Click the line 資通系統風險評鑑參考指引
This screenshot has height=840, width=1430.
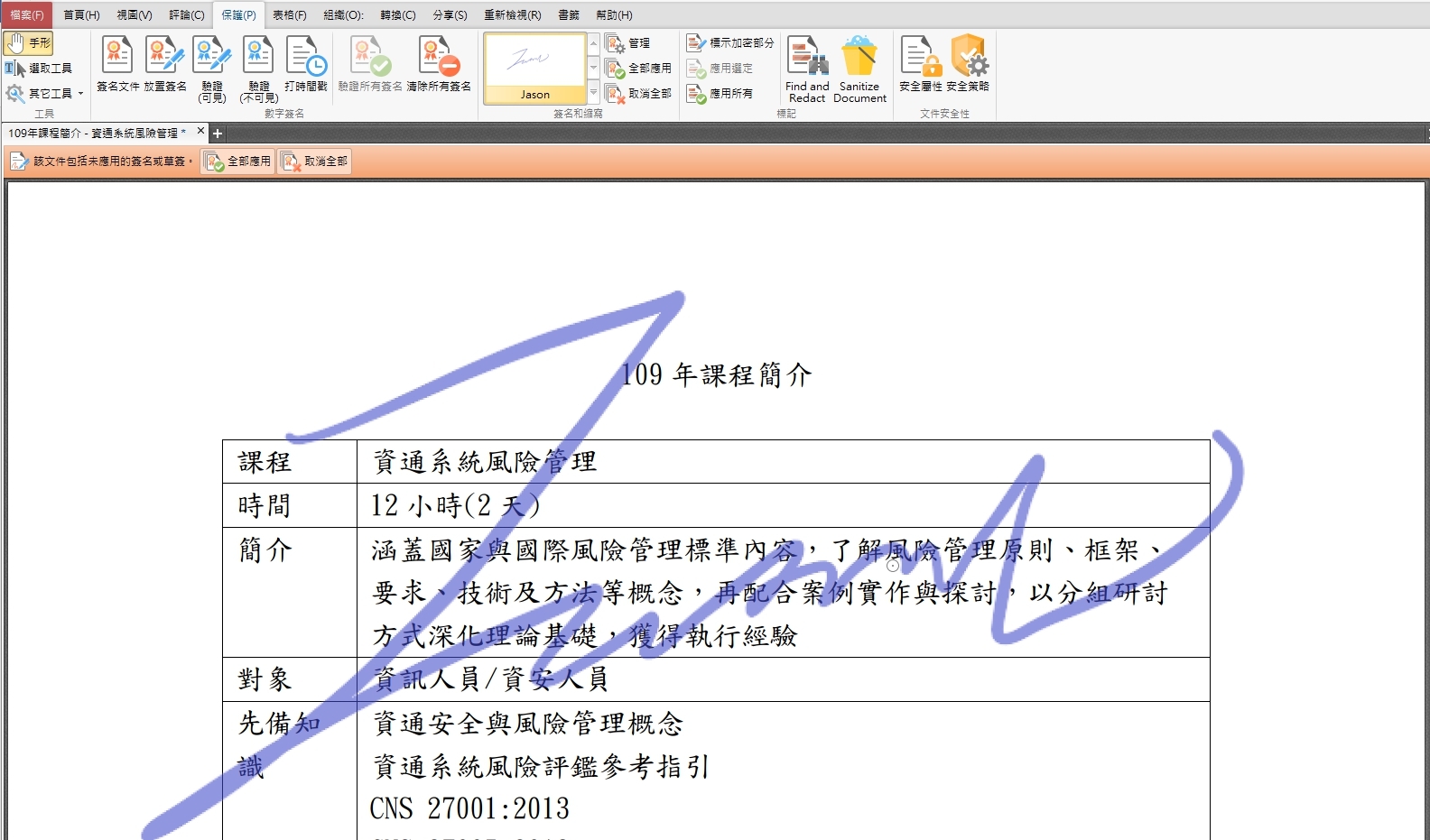pyautogui.click(x=542, y=766)
